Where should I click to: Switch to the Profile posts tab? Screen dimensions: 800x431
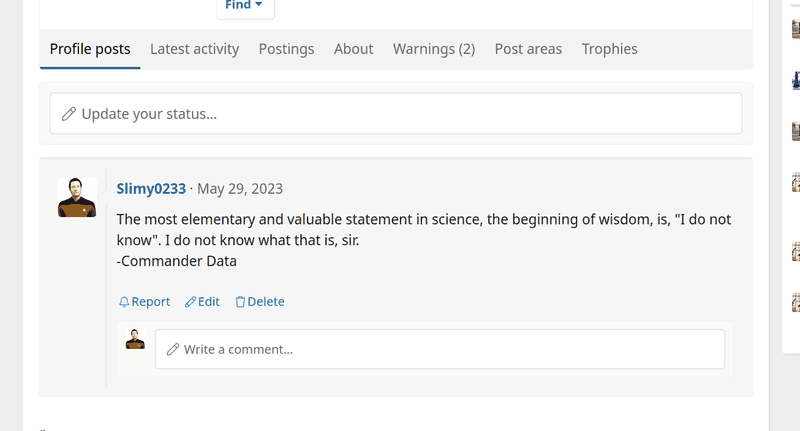point(90,49)
